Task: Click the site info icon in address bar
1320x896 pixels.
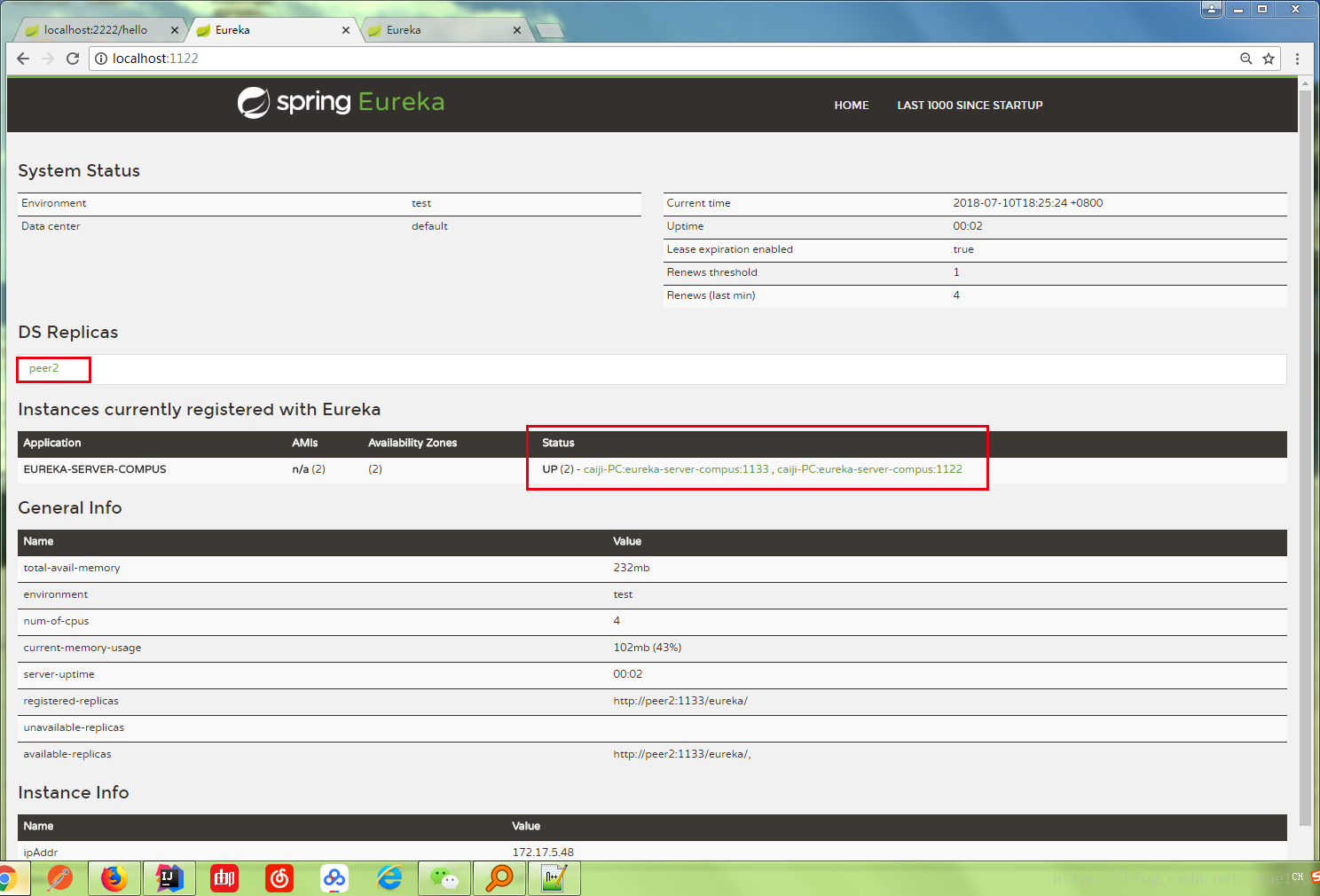Action: 101,59
